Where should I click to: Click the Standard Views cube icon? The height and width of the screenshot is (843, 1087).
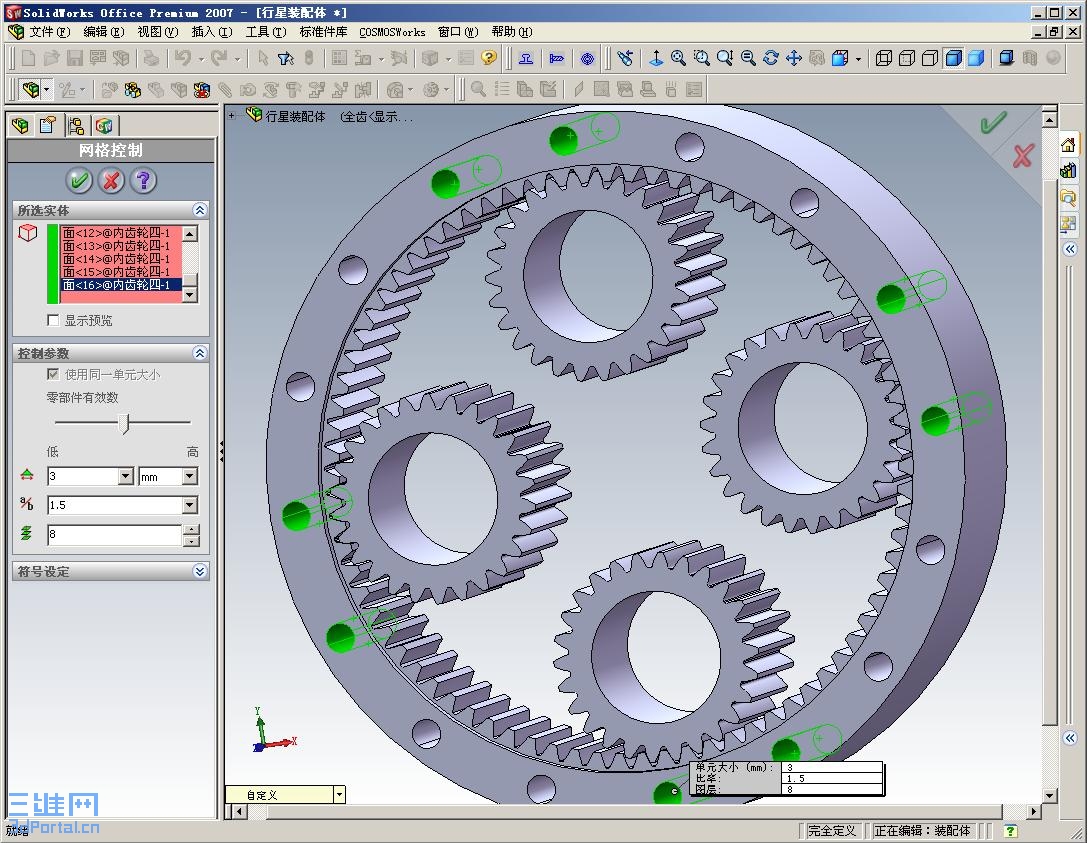coord(840,58)
